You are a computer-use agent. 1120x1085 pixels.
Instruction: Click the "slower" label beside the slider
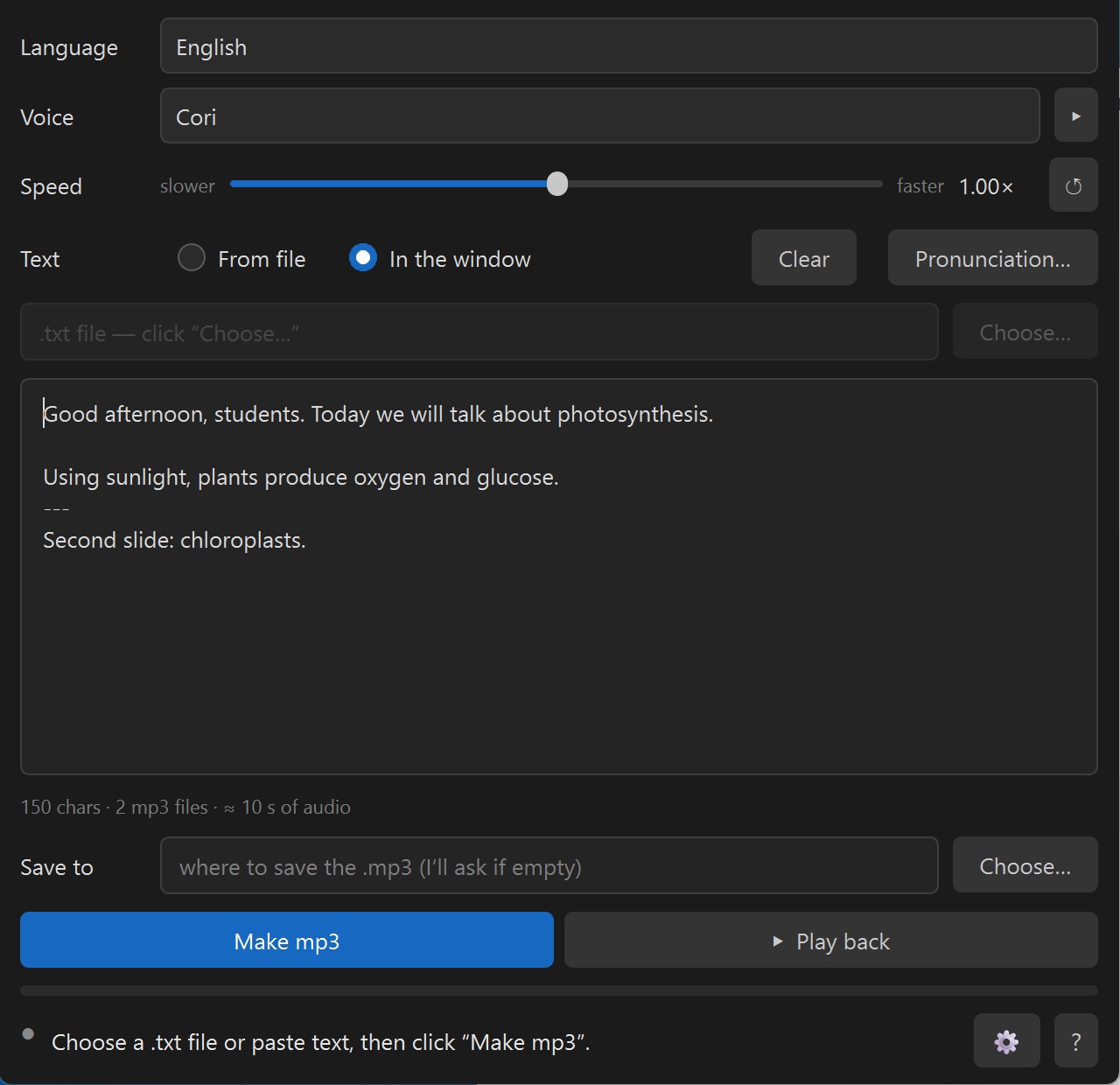point(187,185)
